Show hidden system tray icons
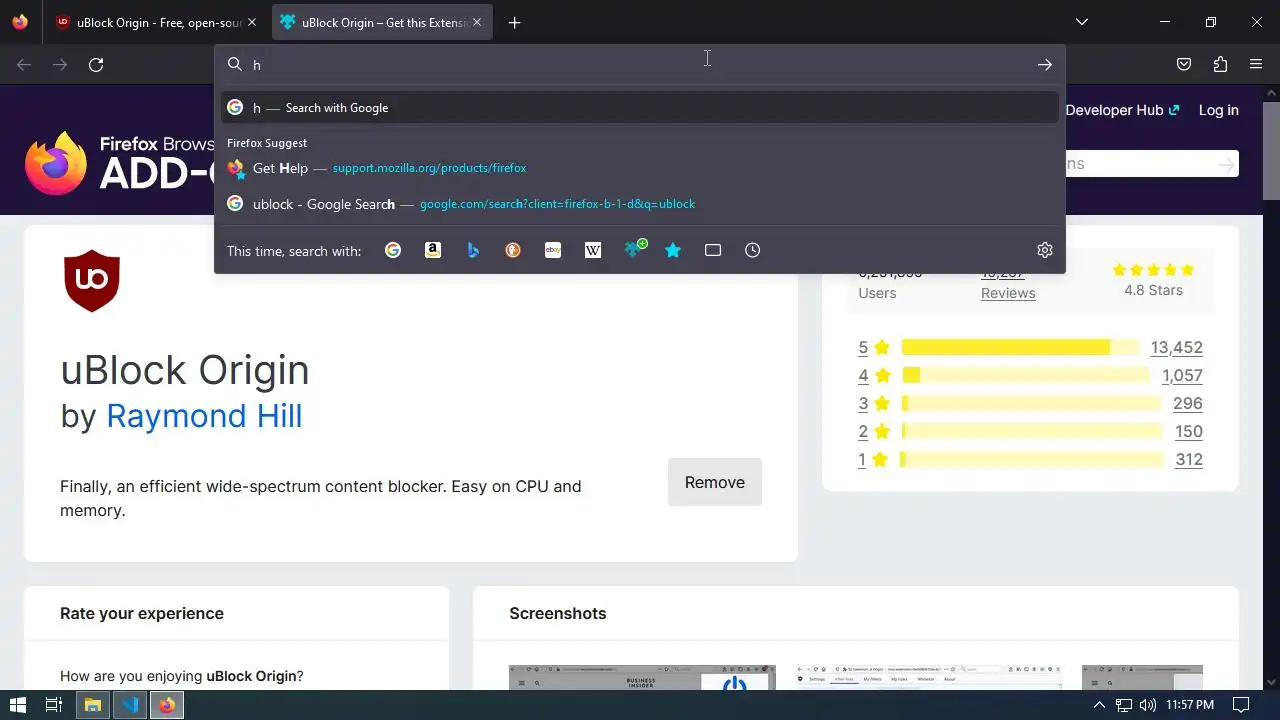 [1100, 705]
